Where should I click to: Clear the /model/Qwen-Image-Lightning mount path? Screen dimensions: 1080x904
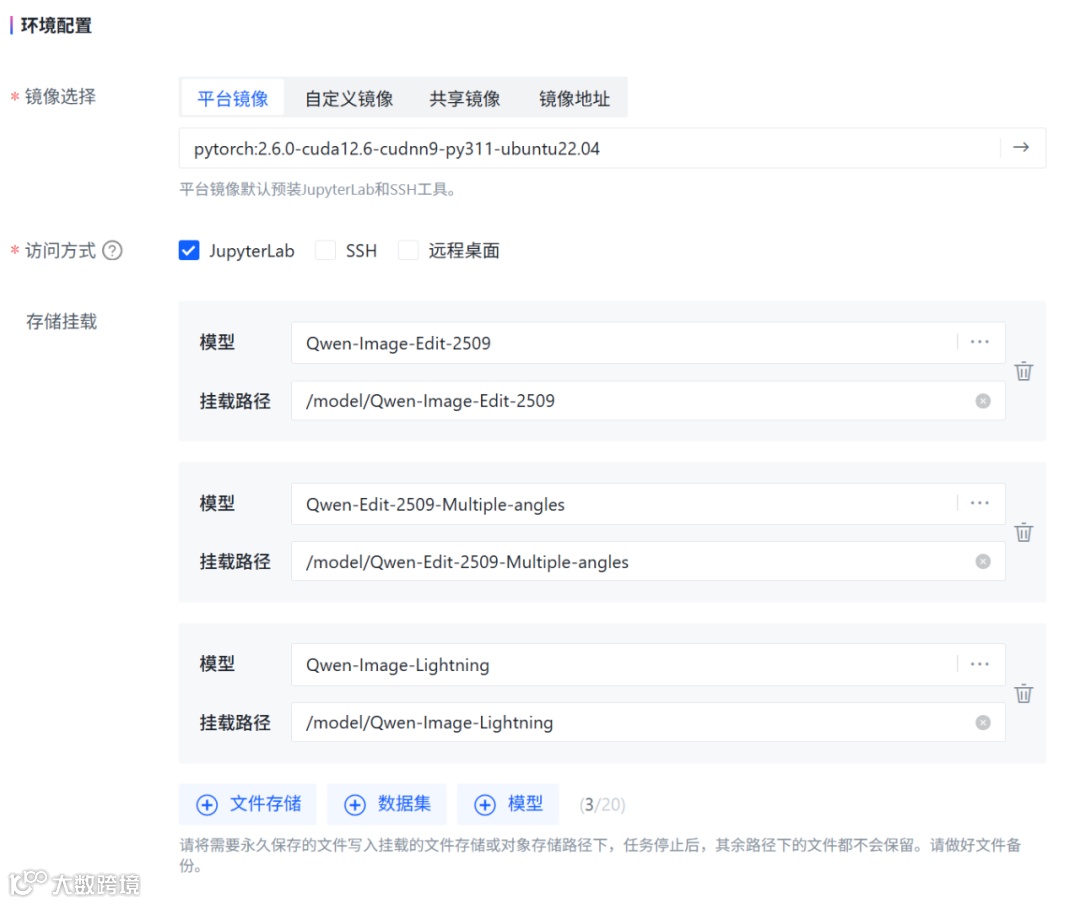(x=983, y=722)
